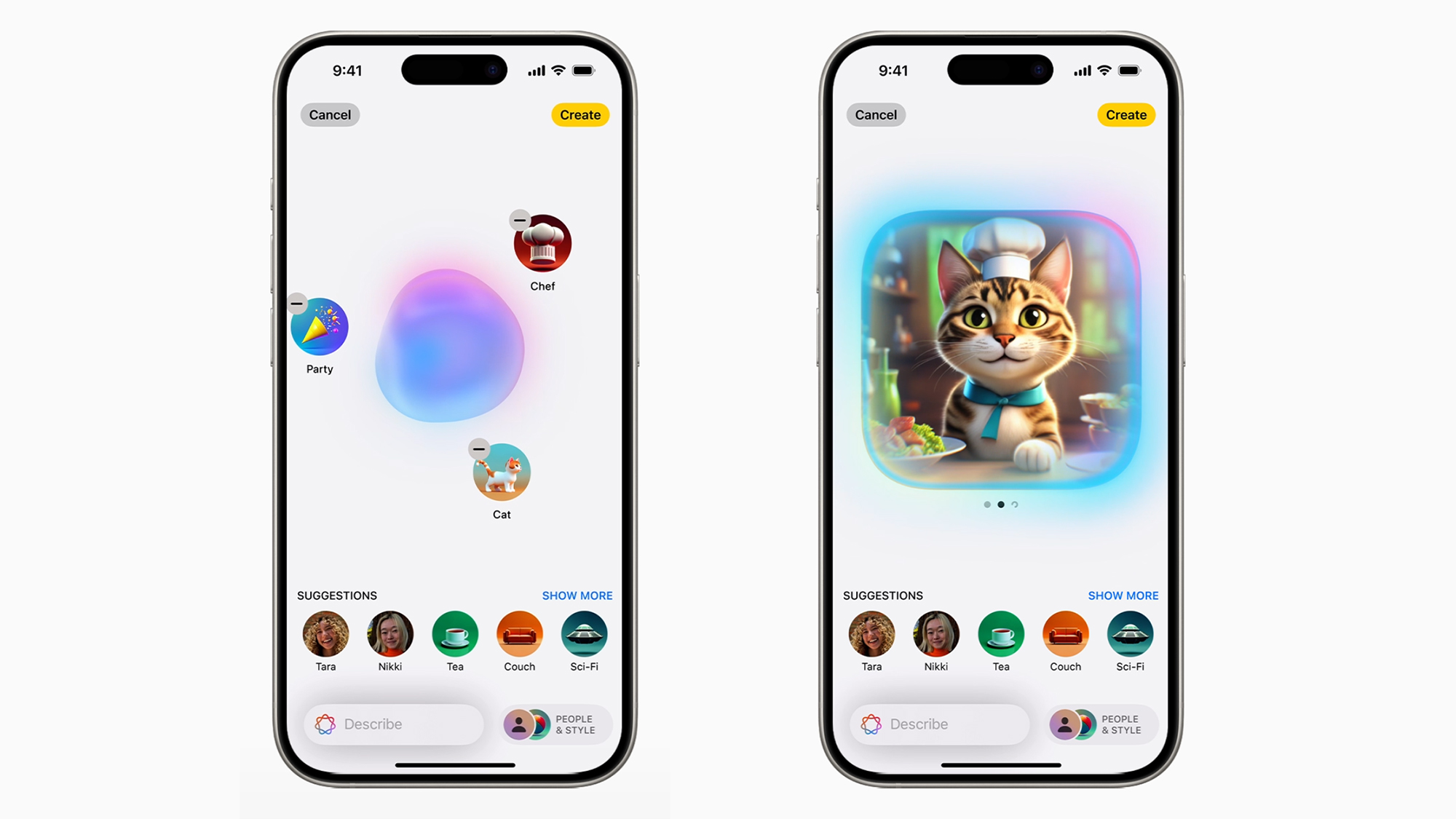Switch to the second image preview dot
This screenshot has width=1456, height=819.
click(1001, 504)
